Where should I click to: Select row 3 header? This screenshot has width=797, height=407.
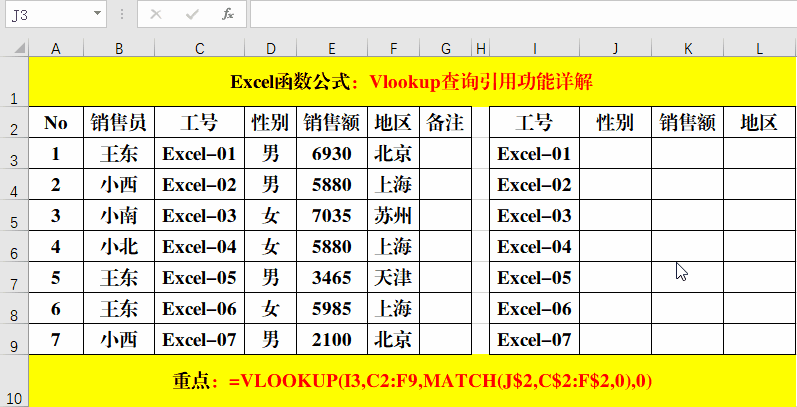(14, 153)
